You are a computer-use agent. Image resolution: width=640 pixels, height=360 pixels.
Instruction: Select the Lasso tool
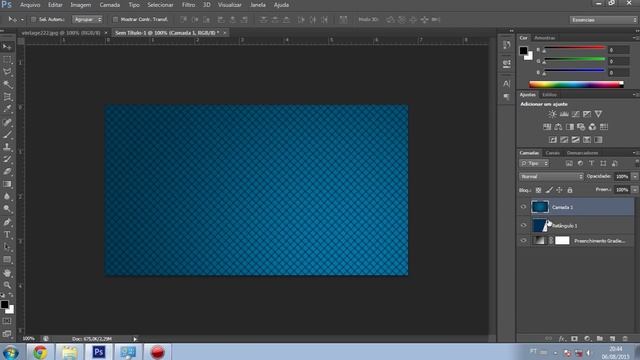7,72
